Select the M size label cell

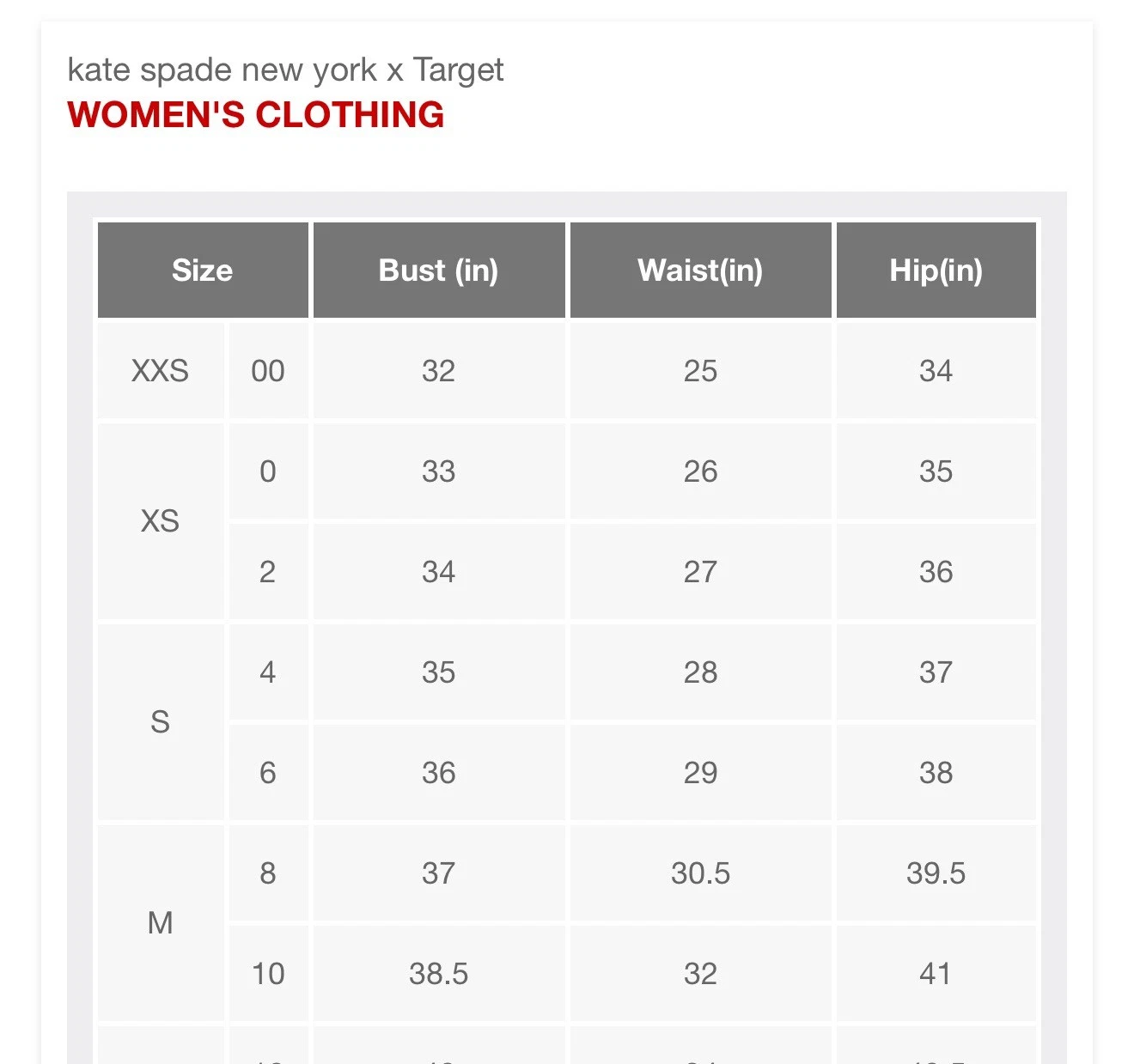tap(160, 923)
